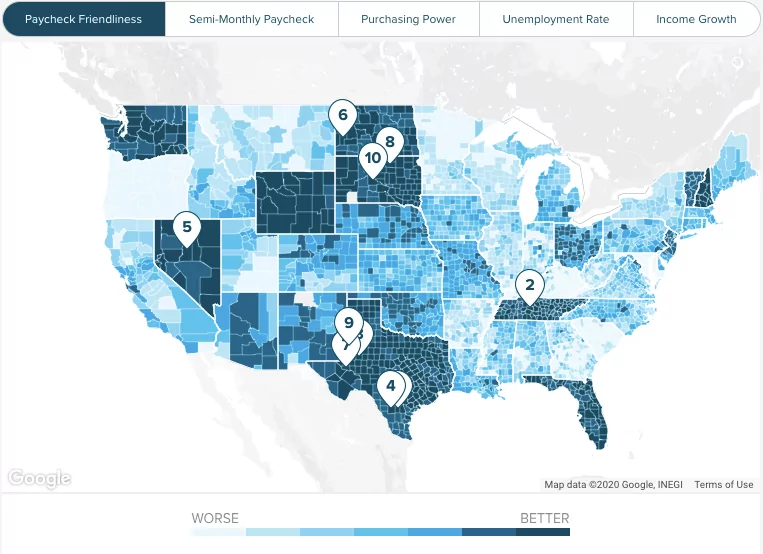Select the Paycheck Friendliness tab
763x554 pixels.
(x=83, y=19)
